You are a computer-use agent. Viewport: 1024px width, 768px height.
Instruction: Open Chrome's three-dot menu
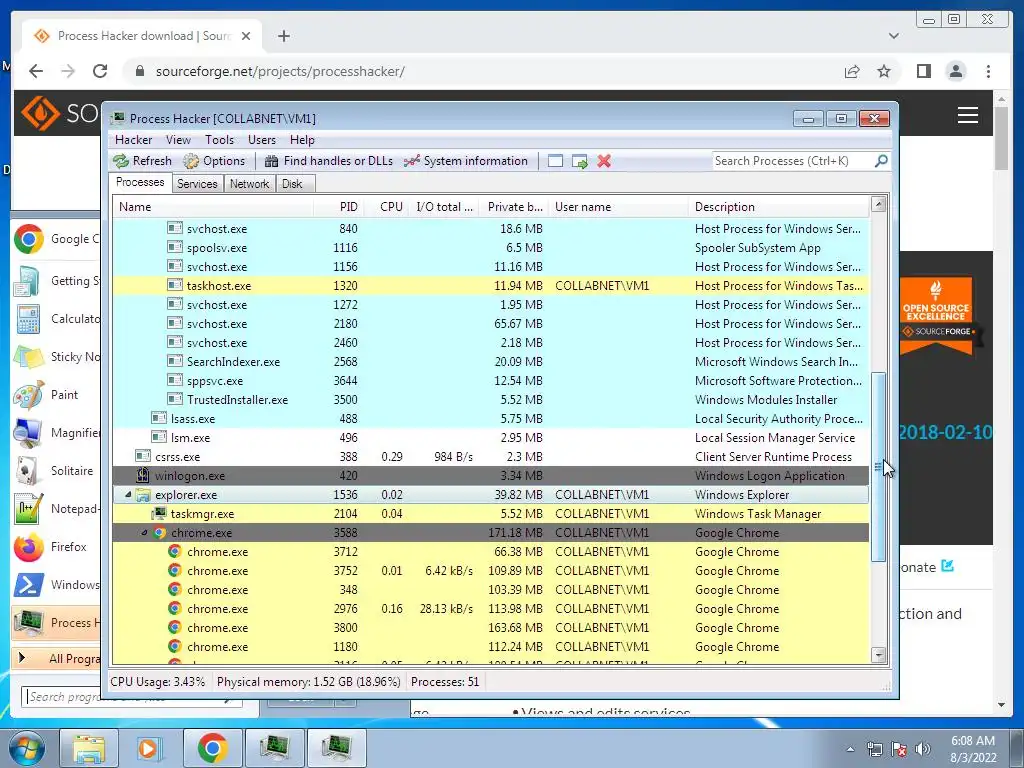coord(989,71)
